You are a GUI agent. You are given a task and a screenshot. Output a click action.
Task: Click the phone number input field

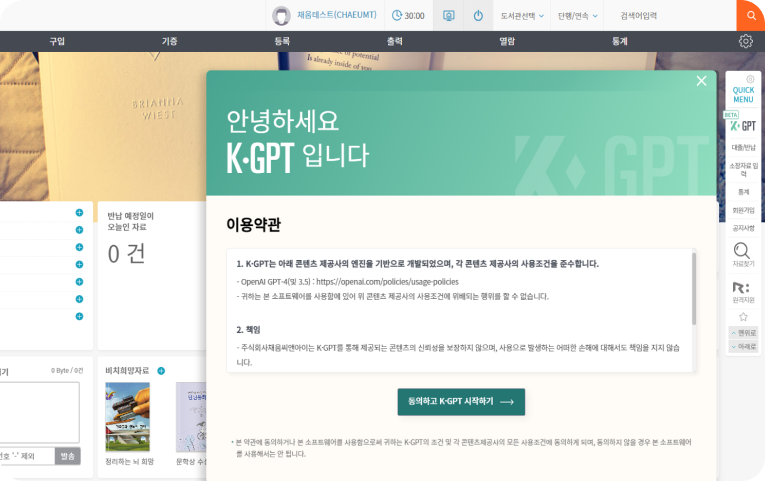pos(27,456)
